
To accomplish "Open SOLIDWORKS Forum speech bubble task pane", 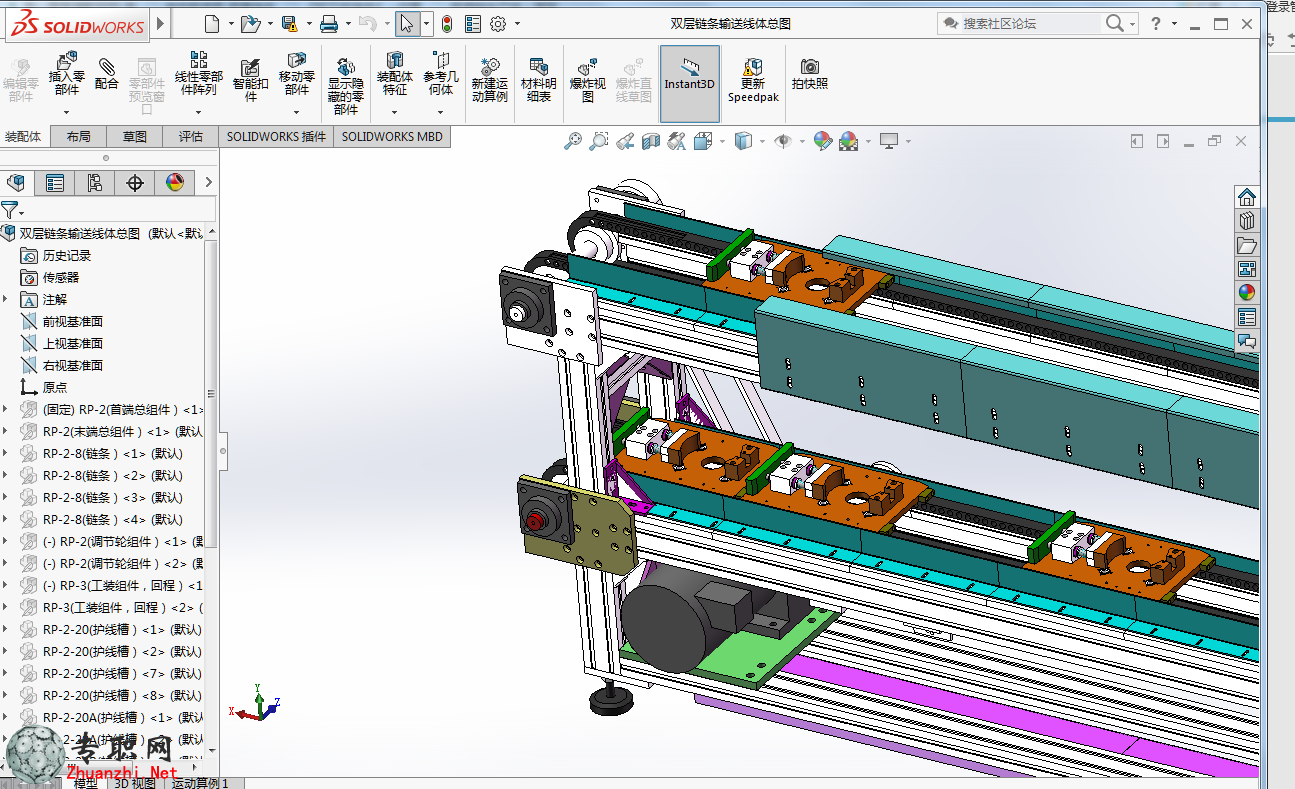I will click(1246, 341).
